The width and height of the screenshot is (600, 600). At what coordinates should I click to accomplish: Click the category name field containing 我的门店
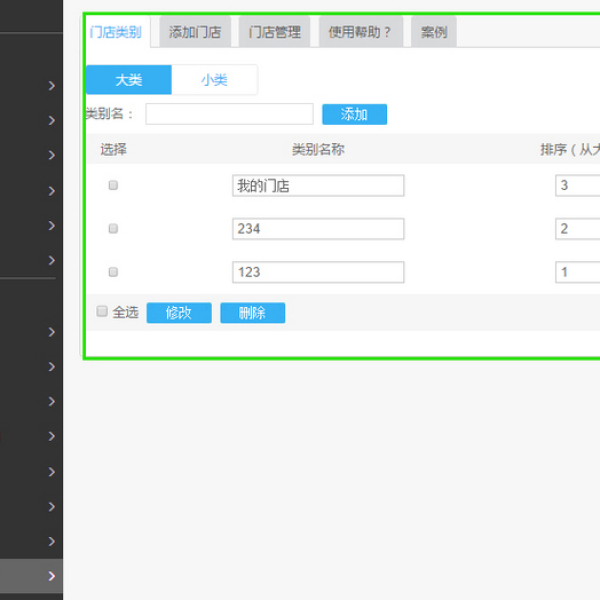pyautogui.click(x=317, y=186)
